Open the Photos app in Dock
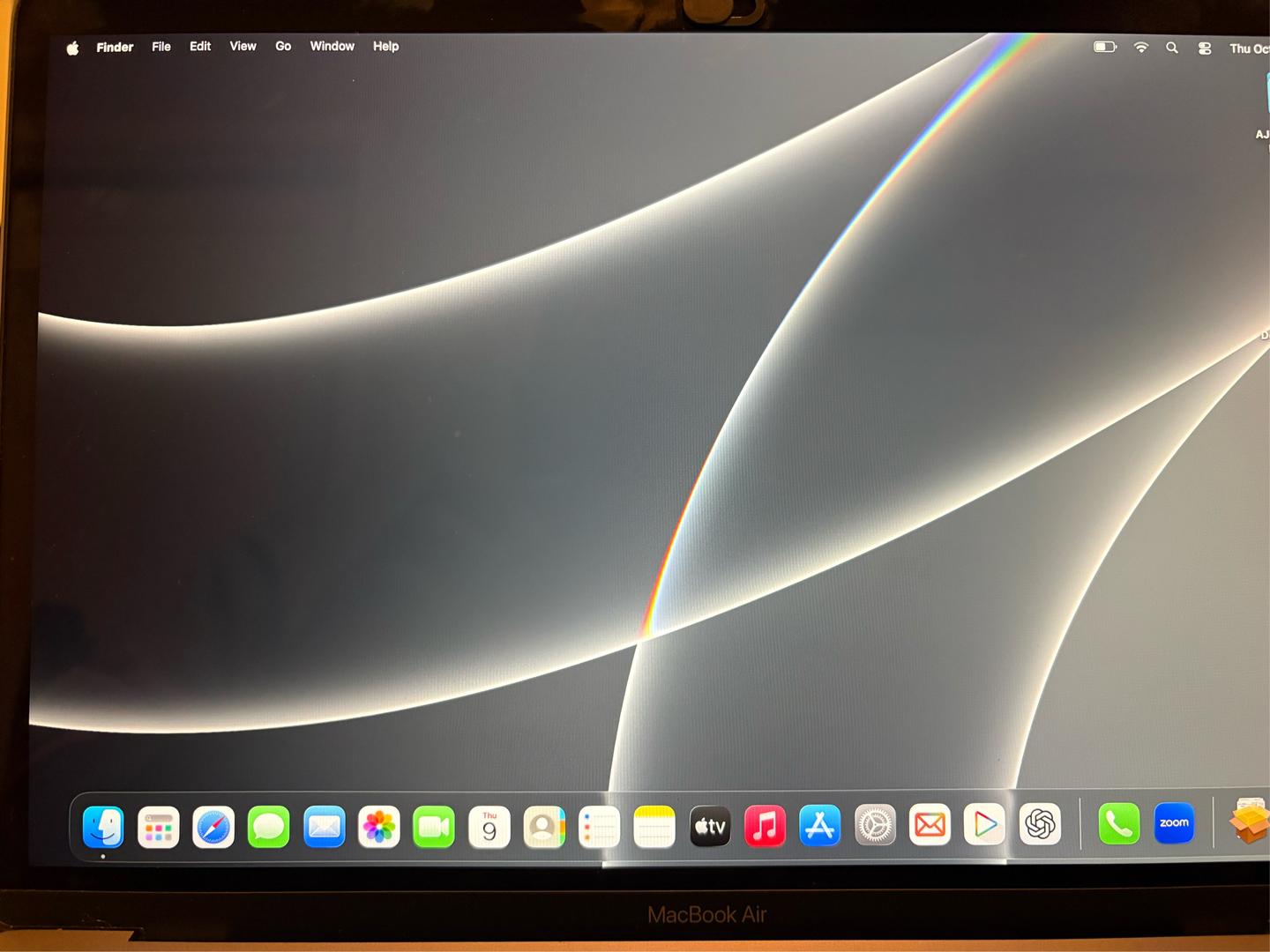This screenshot has height=952, width=1270. coord(379,827)
